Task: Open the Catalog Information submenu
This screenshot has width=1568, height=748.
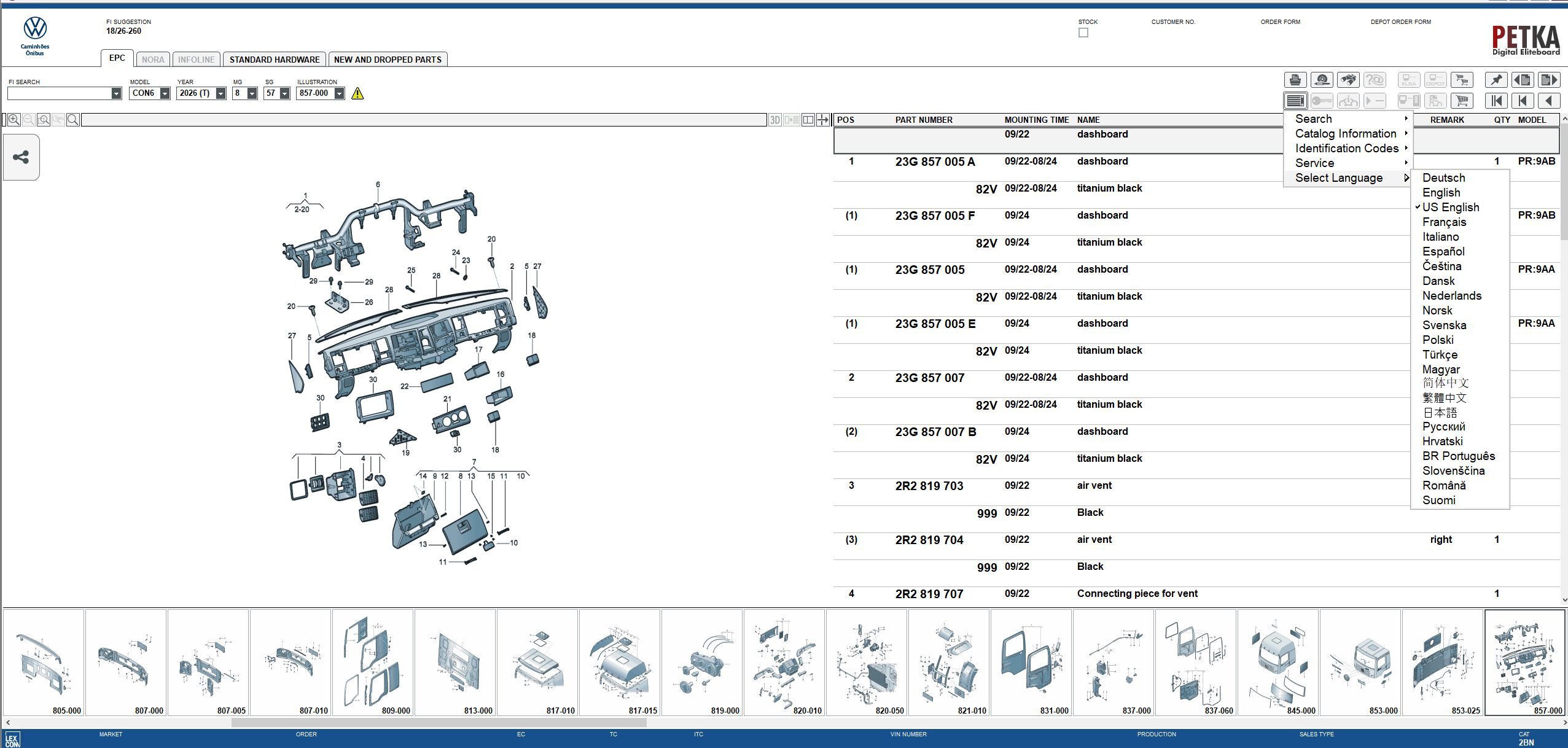Action: click(x=1345, y=133)
